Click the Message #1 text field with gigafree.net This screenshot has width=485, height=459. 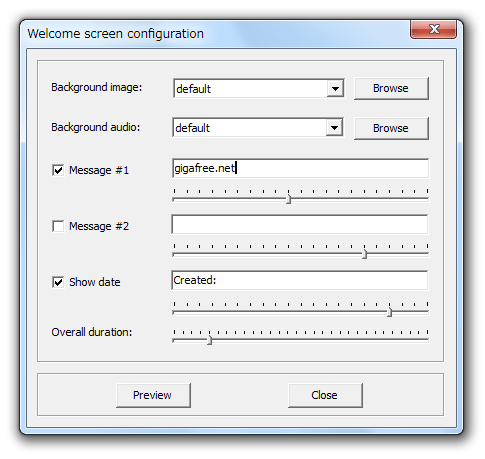(300, 168)
